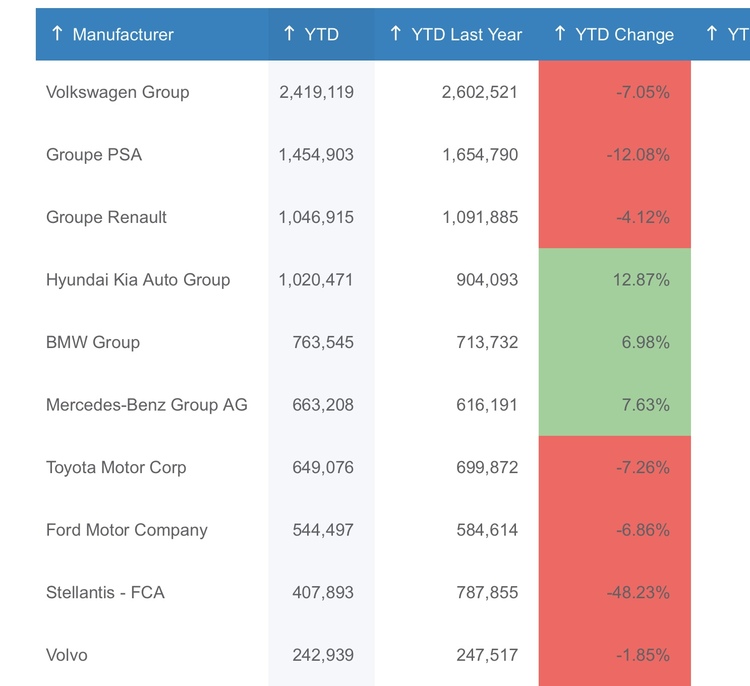Viewport: 750px width, 686px height.
Task: Click the green 6.98% change cell
Action: [x=615, y=342]
